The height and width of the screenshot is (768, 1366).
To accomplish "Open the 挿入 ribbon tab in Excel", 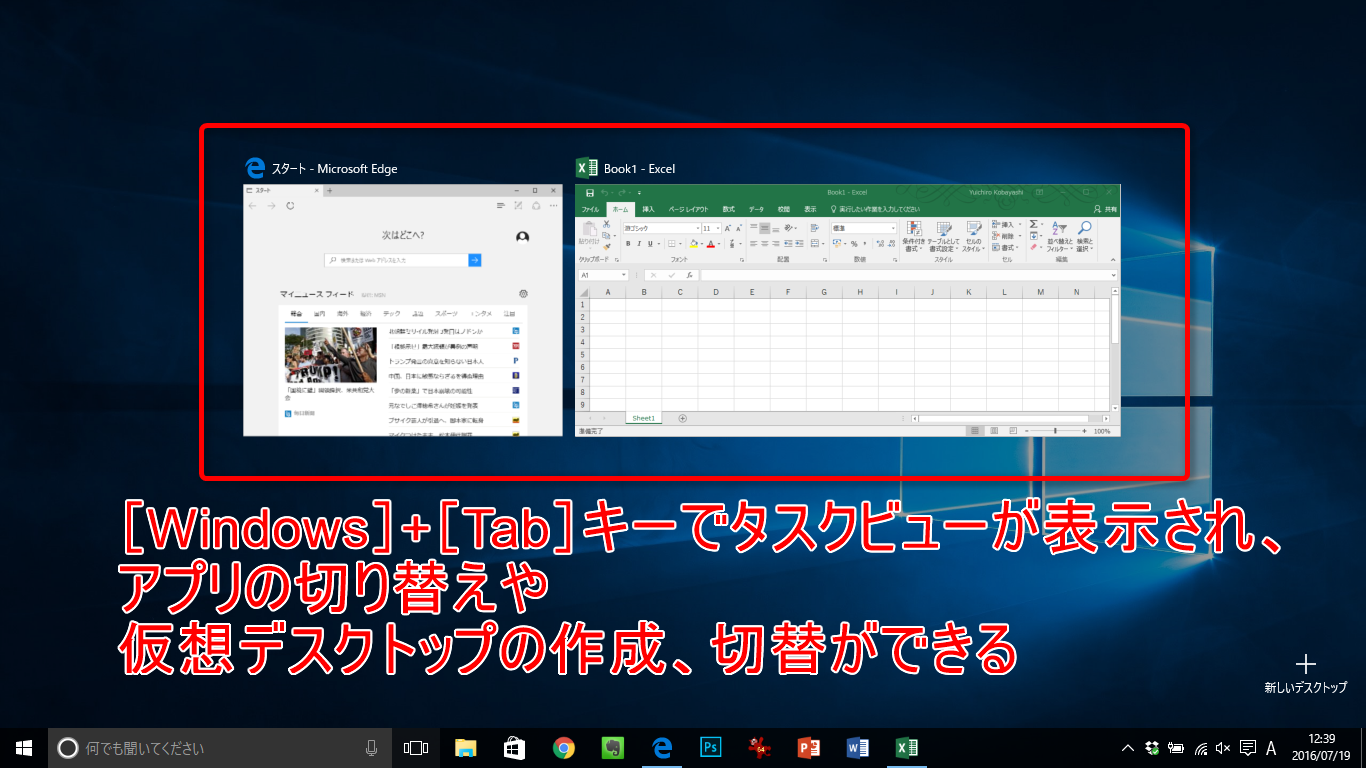I will coord(648,209).
